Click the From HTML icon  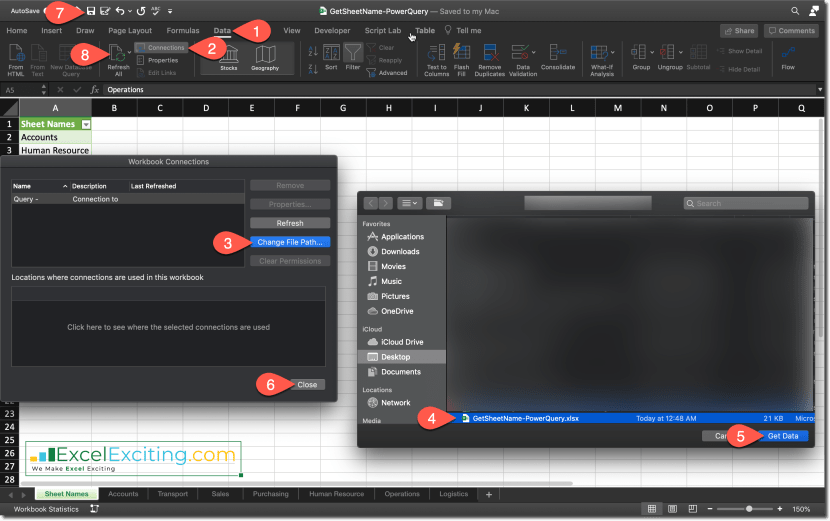pyautogui.click(x=16, y=54)
